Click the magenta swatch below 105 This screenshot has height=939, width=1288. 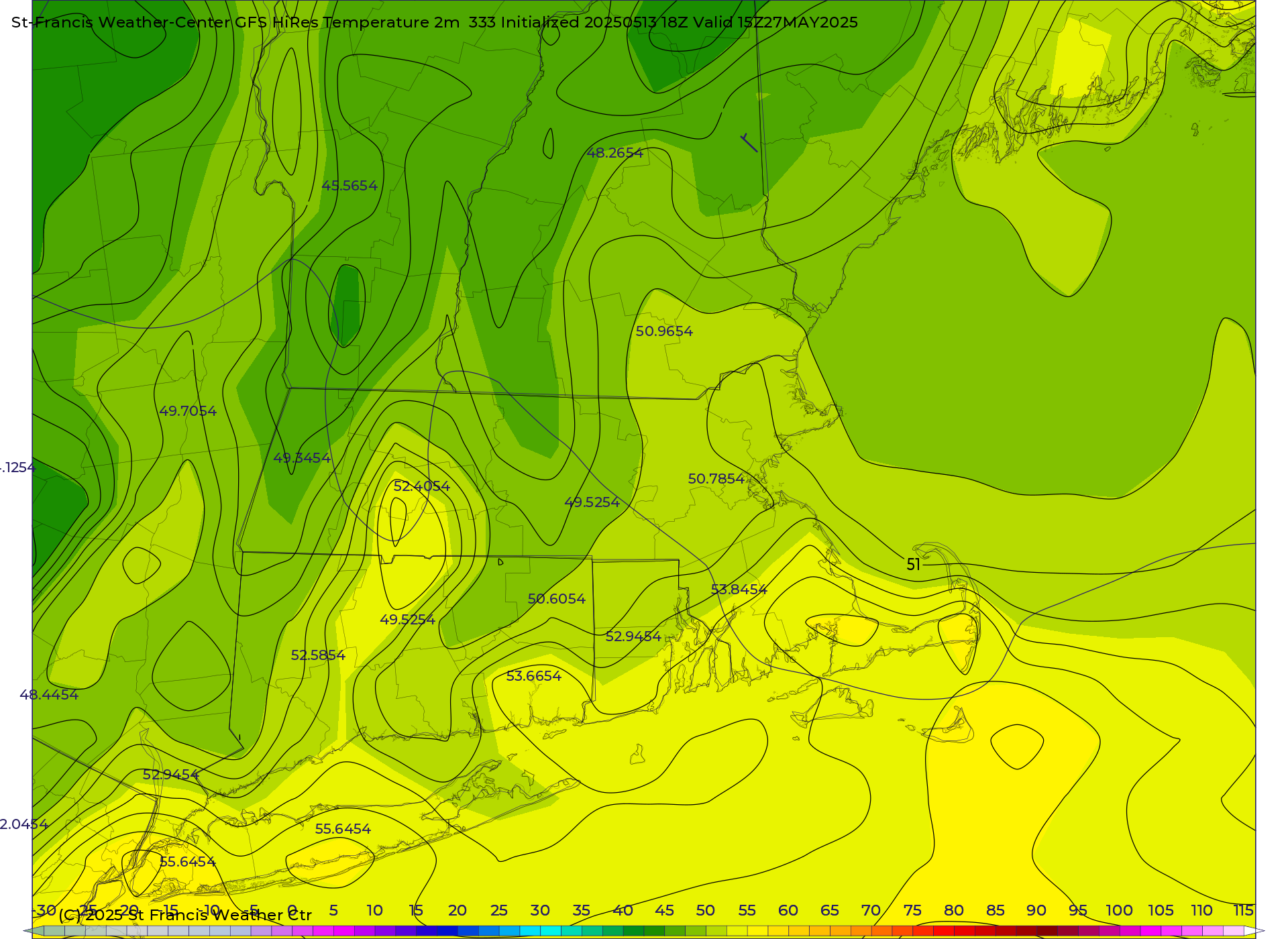coord(1151,931)
